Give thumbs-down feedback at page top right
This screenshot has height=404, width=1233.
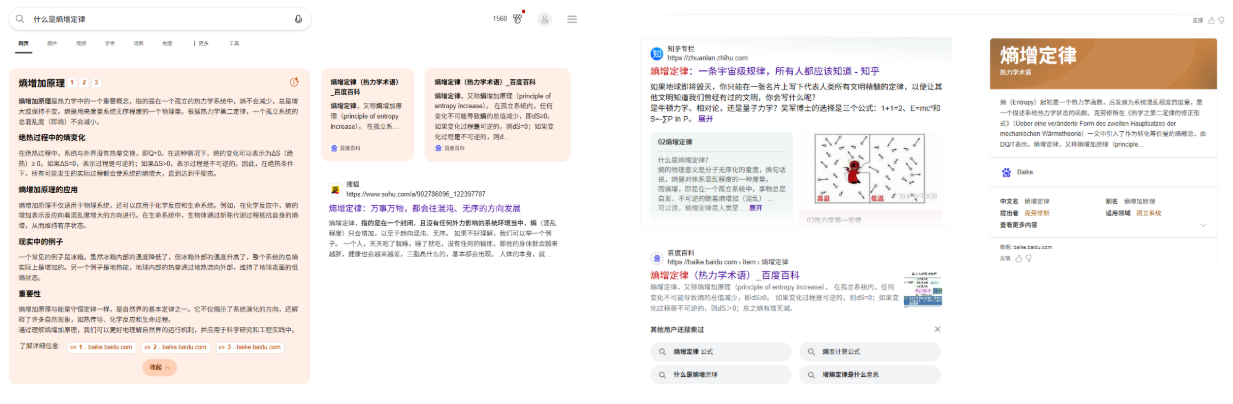[1222, 20]
